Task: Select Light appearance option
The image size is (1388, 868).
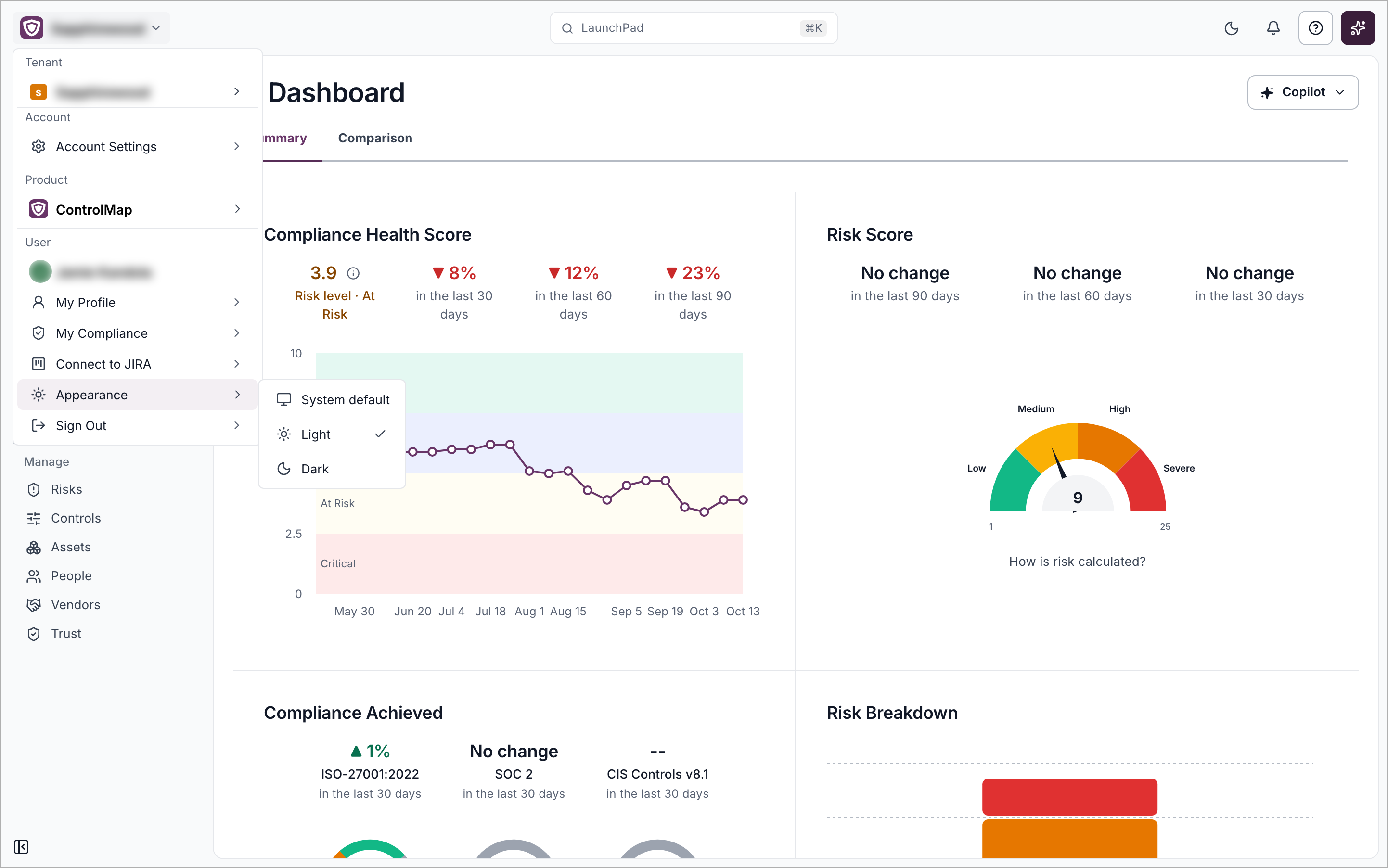Action: pos(333,434)
